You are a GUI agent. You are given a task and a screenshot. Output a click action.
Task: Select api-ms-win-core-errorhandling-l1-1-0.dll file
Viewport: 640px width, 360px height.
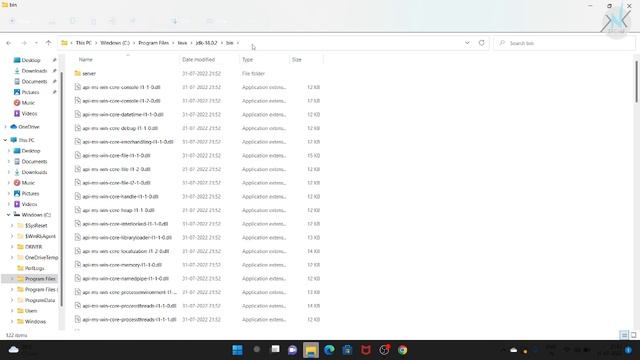tap(128, 142)
